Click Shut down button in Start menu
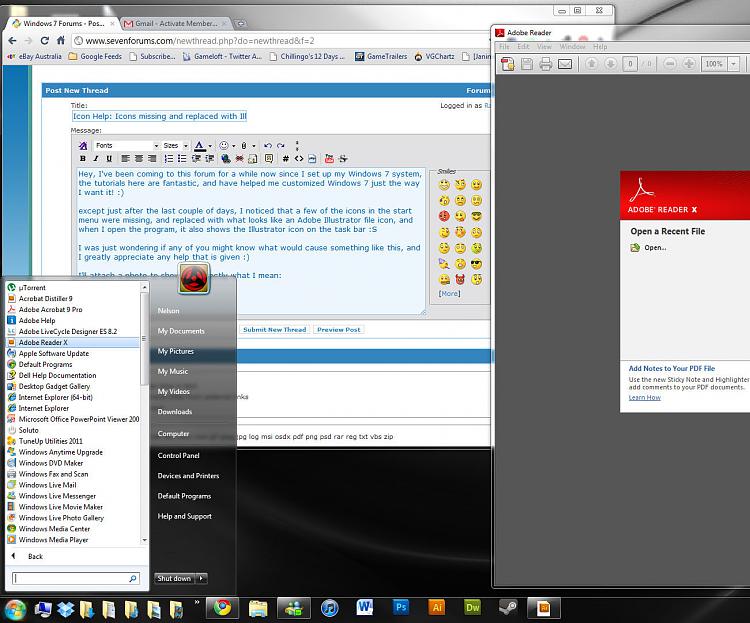 [x=175, y=578]
